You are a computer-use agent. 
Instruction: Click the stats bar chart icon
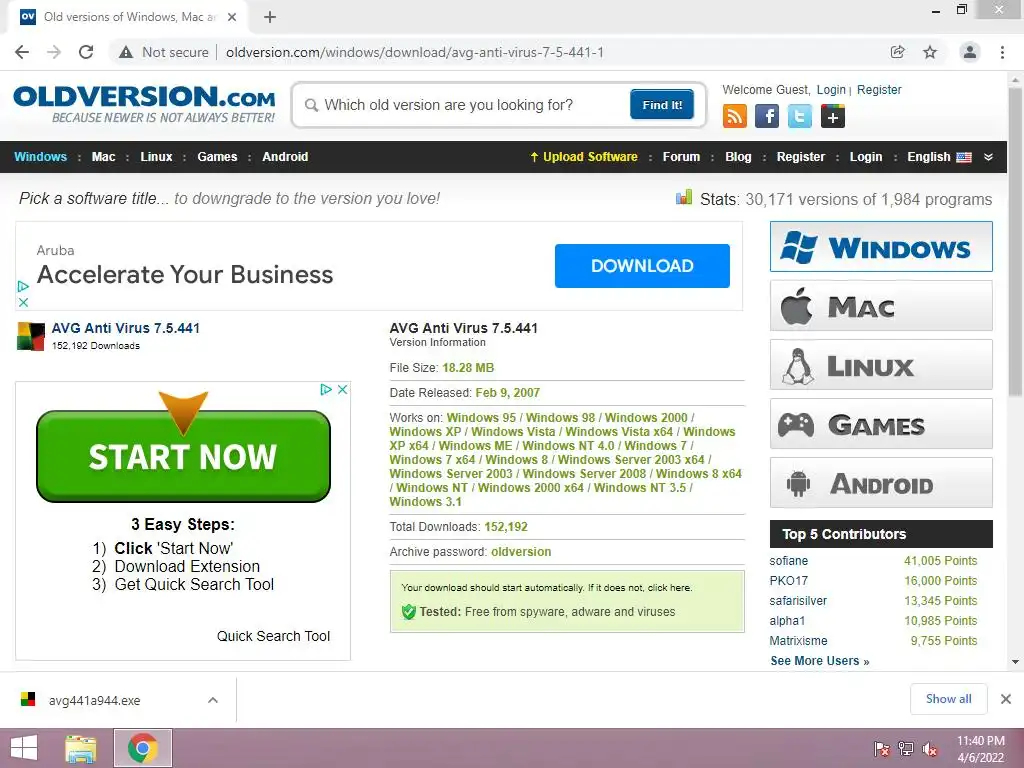click(x=684, y=197)
